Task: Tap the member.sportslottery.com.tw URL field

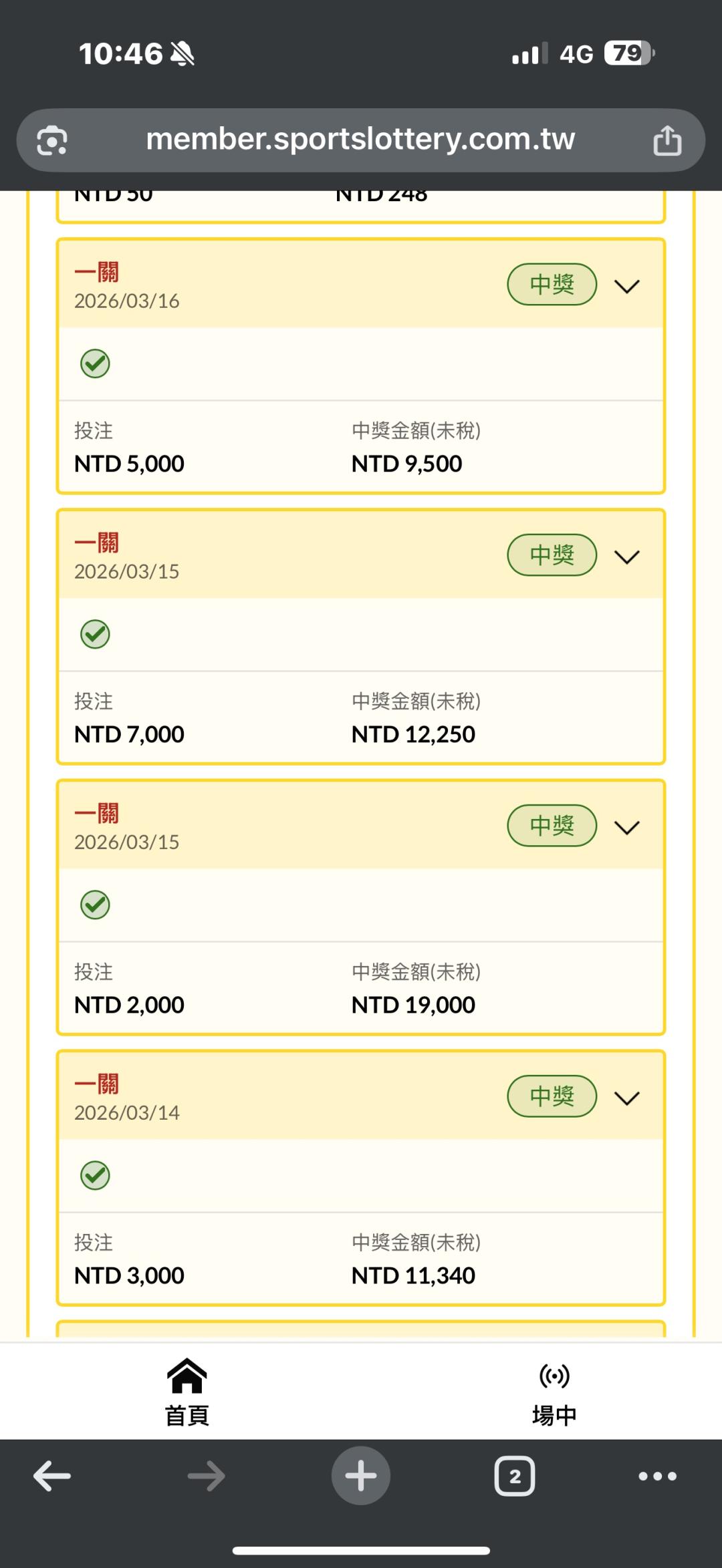Action: (x=360, y=140)
